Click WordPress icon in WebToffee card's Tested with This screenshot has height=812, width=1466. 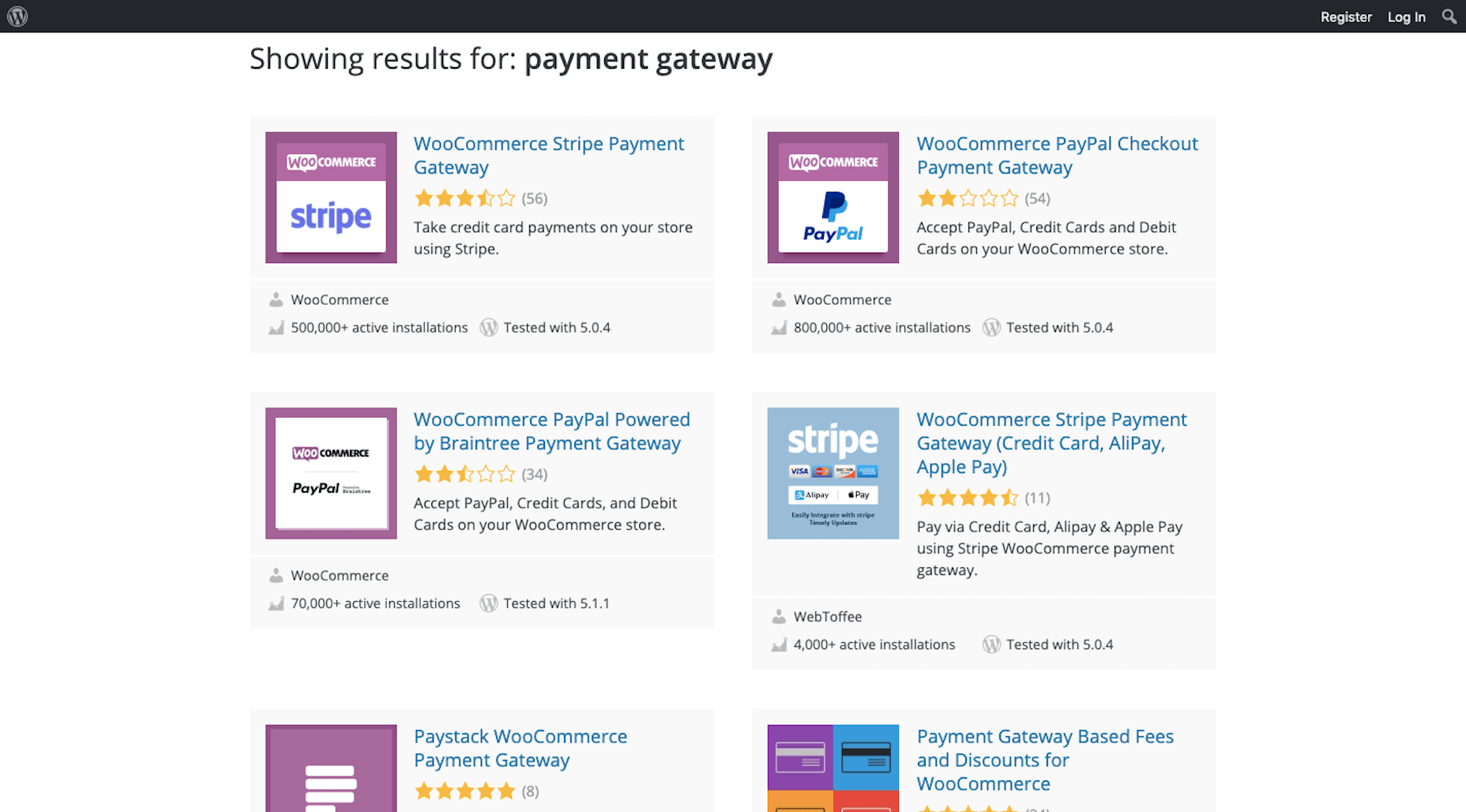[x=991, y=644]
